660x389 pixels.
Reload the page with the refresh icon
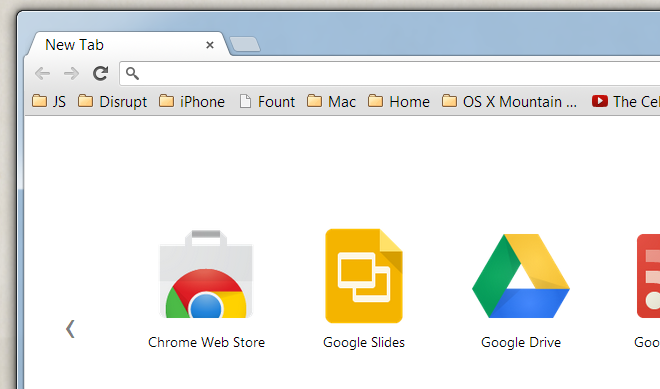click(101, 73)
